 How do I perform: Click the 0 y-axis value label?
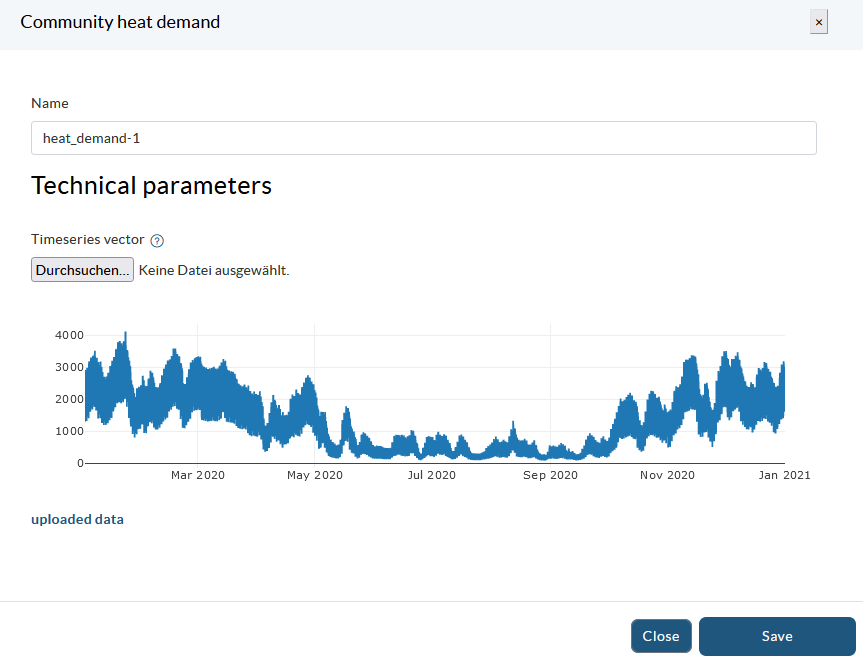[x=79, y=463]
